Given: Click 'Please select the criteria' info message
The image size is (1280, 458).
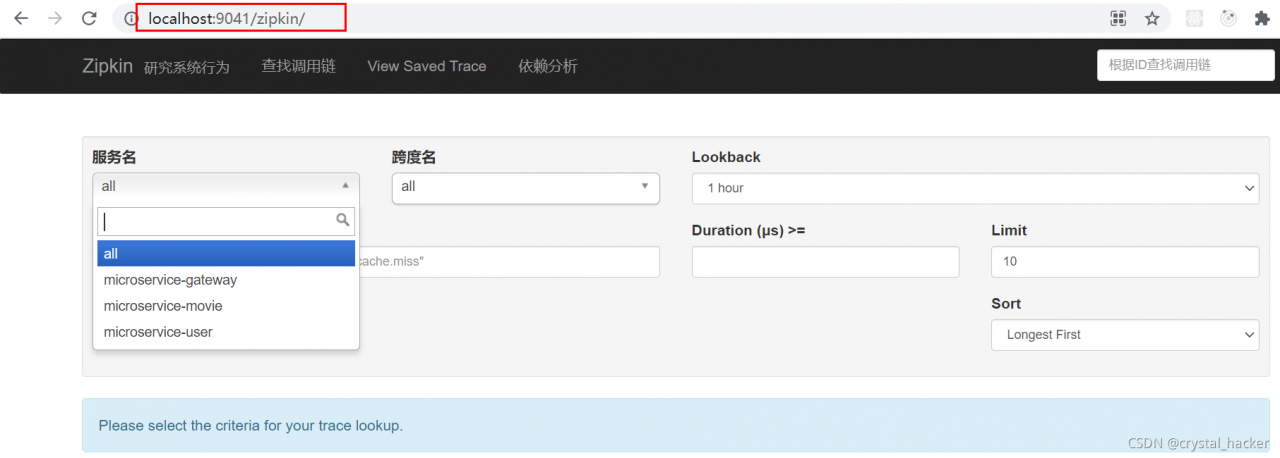Looking at the screenshot, I should [250, 425].
